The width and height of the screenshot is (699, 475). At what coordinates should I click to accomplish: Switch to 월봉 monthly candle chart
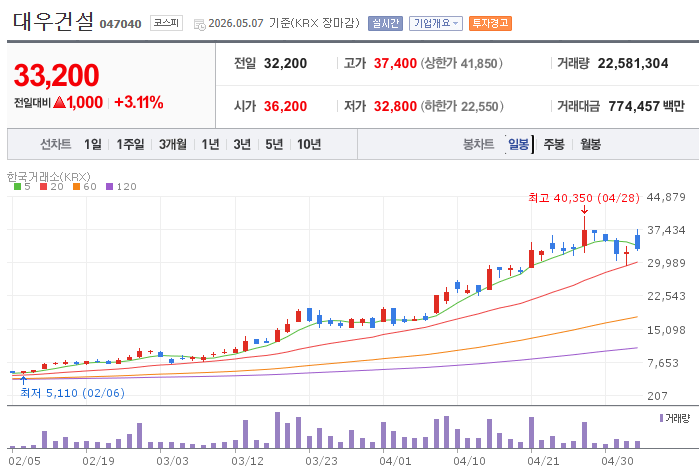pyautogui.click(x=590, y=144)
